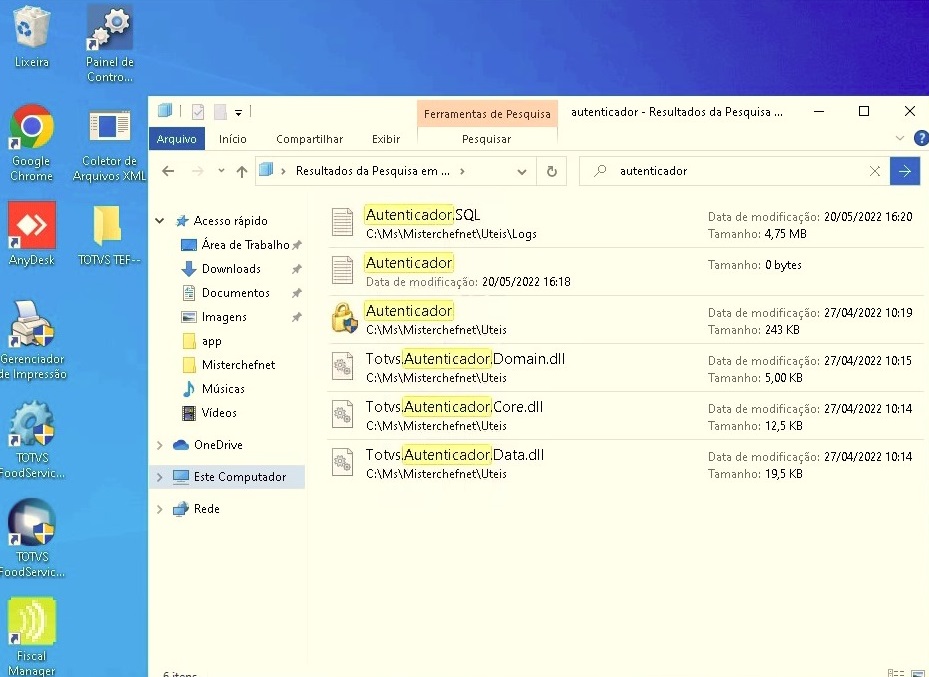Click chevron after Resultados da Pesquisa em
This screenshot has height=677, width=929.
[462, 171]
